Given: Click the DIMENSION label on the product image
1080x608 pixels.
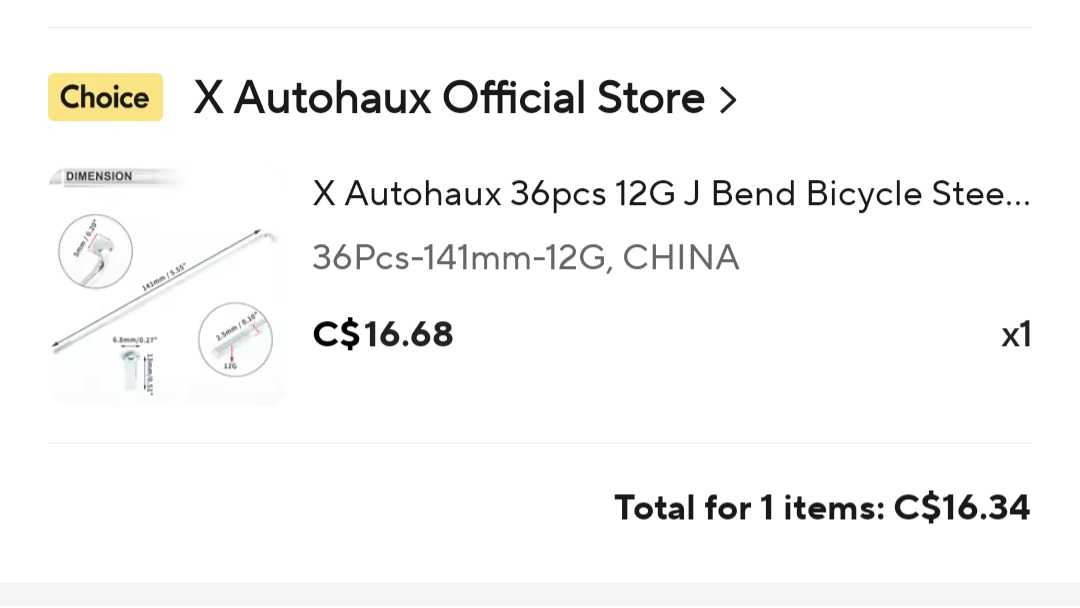Looking at the screenshot, I should click(99, 177).
